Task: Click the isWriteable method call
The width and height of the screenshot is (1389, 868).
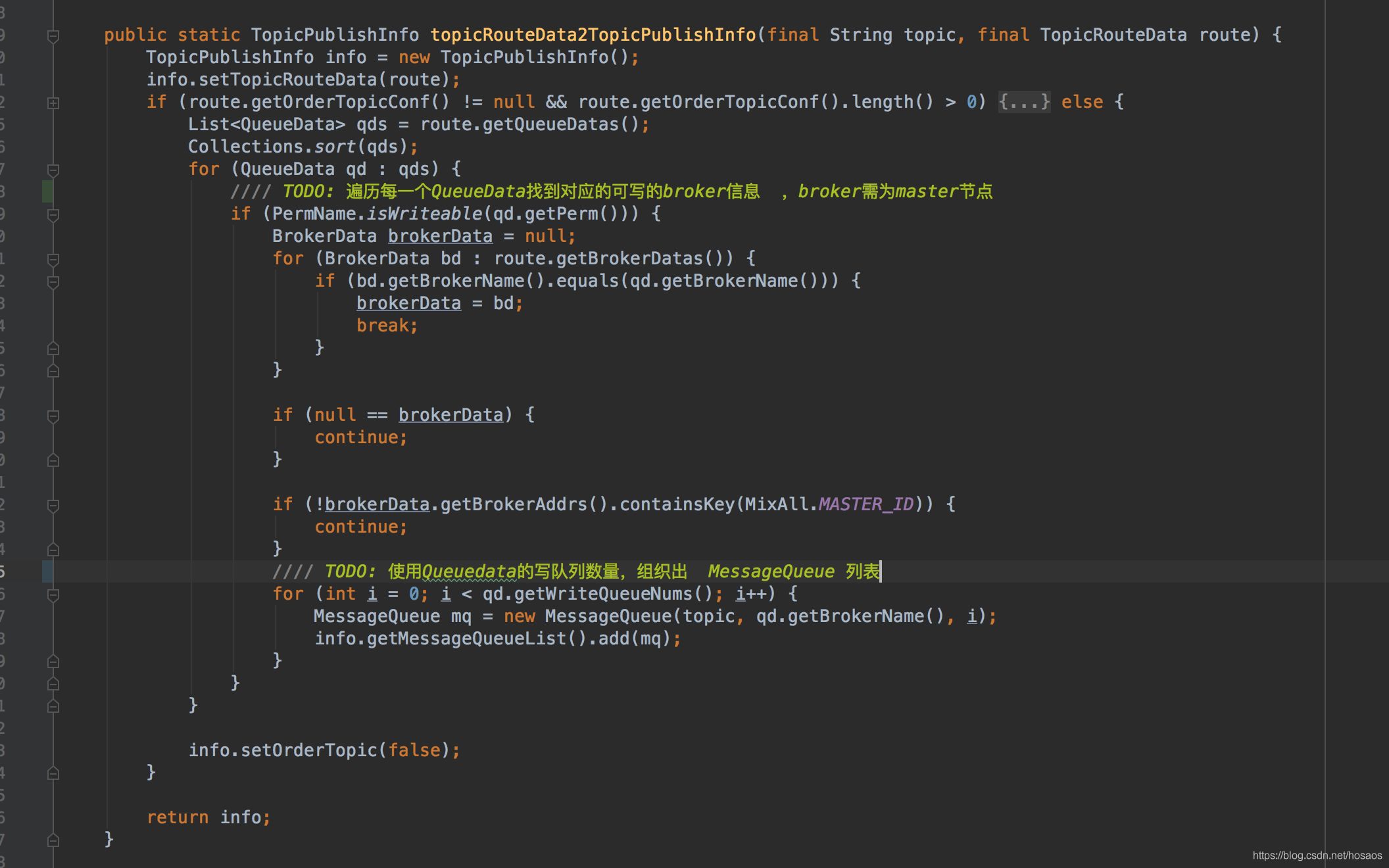Action: pos(424,214)
